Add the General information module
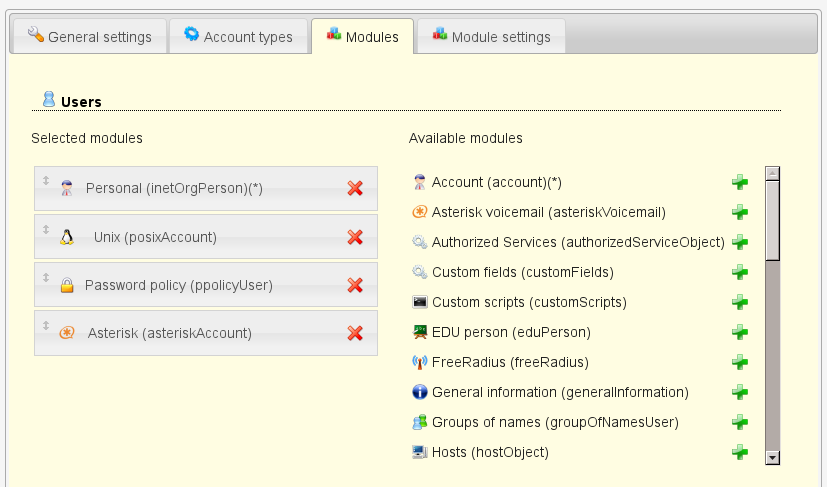Image resolution: width=827 pixels, height=487 pixels. click(739, 392)
